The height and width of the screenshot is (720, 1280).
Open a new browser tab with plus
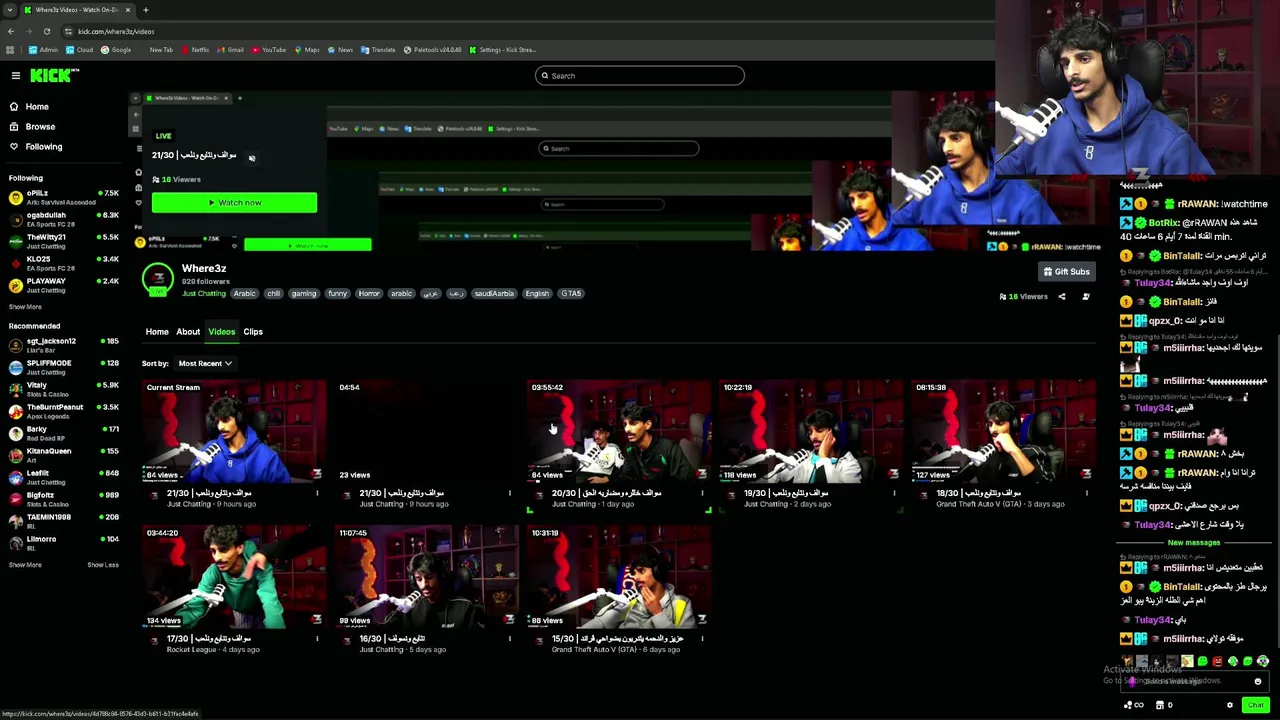146,10
